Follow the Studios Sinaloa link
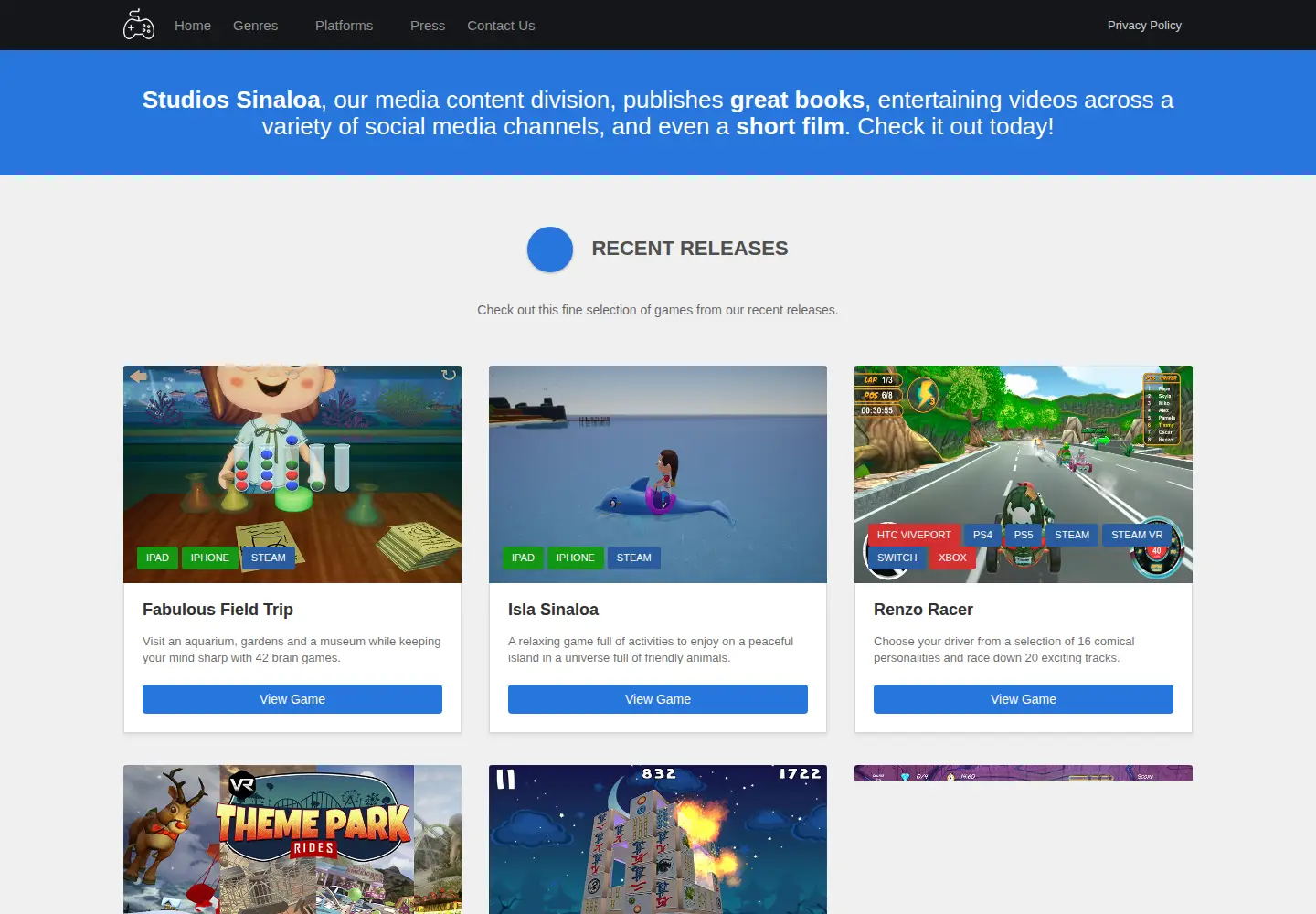1316x914 pixels. point(231,100)
